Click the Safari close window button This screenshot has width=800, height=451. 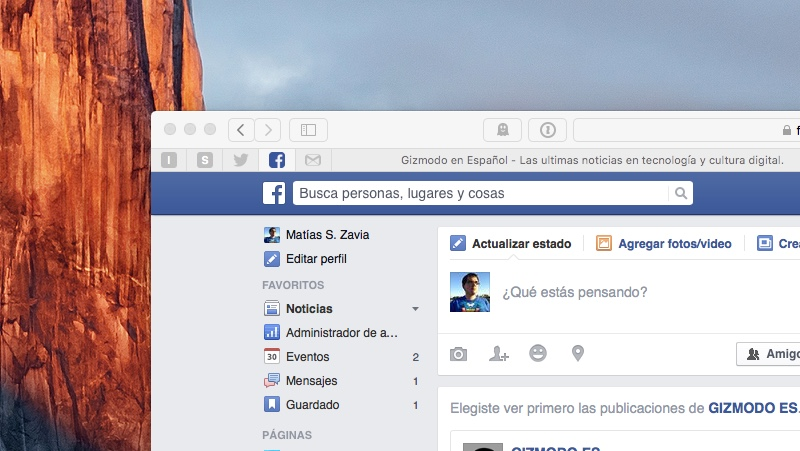pos(170,129)
